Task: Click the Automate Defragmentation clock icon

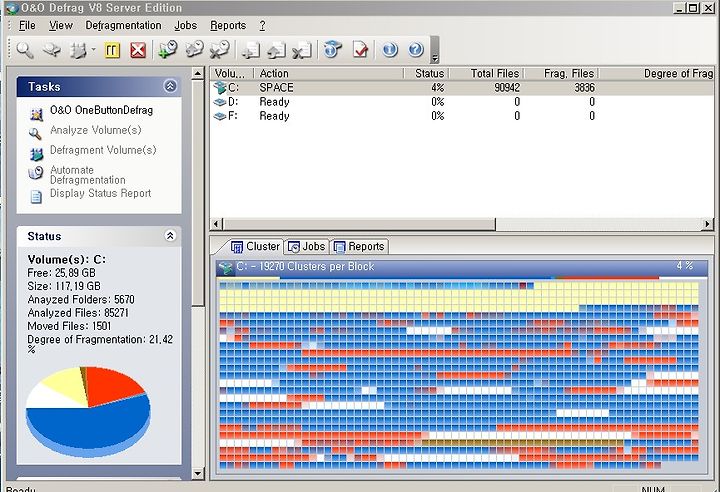Action: [36, 173]
